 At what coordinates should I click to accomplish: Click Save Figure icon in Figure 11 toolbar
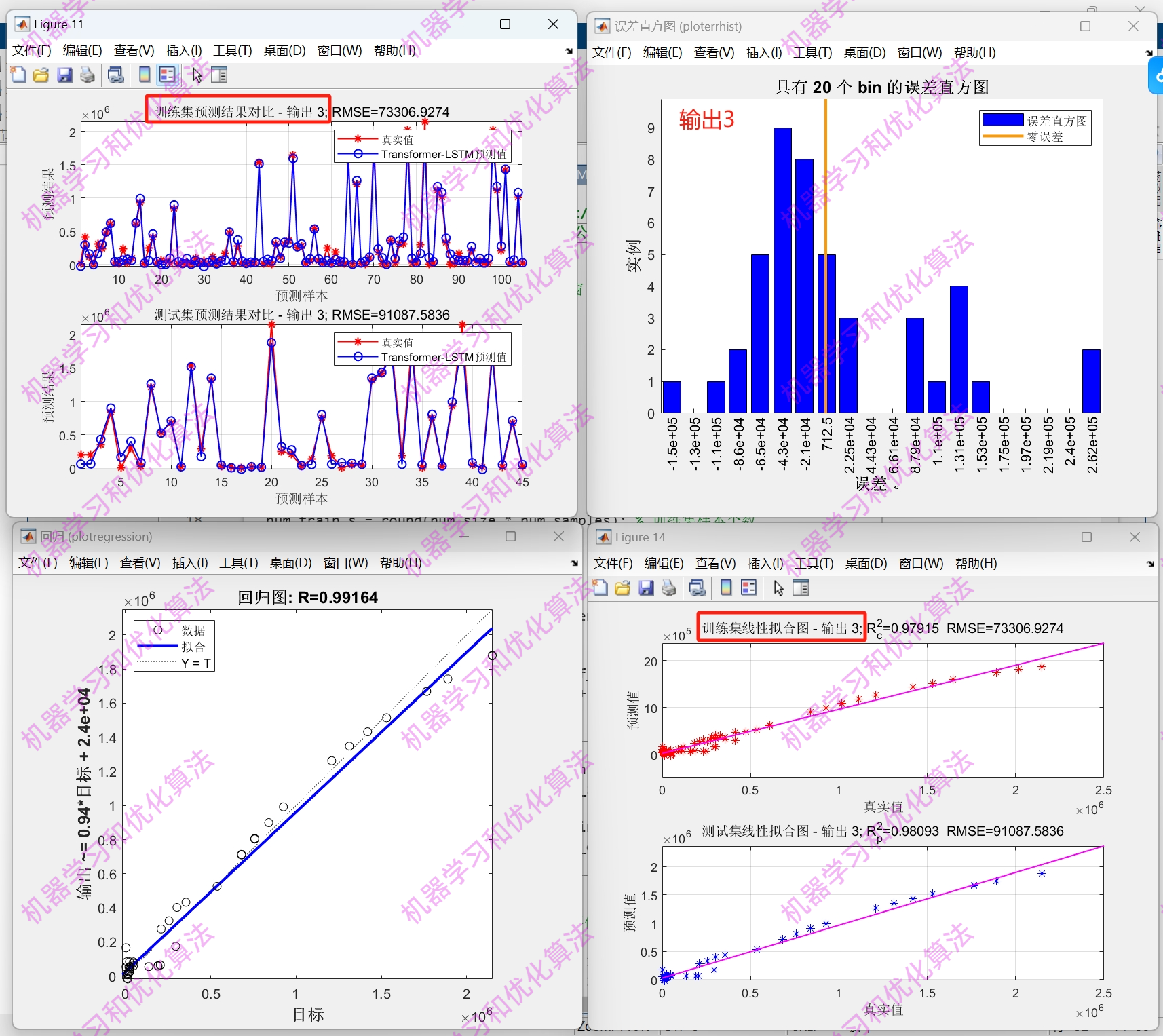click(64, 75)
